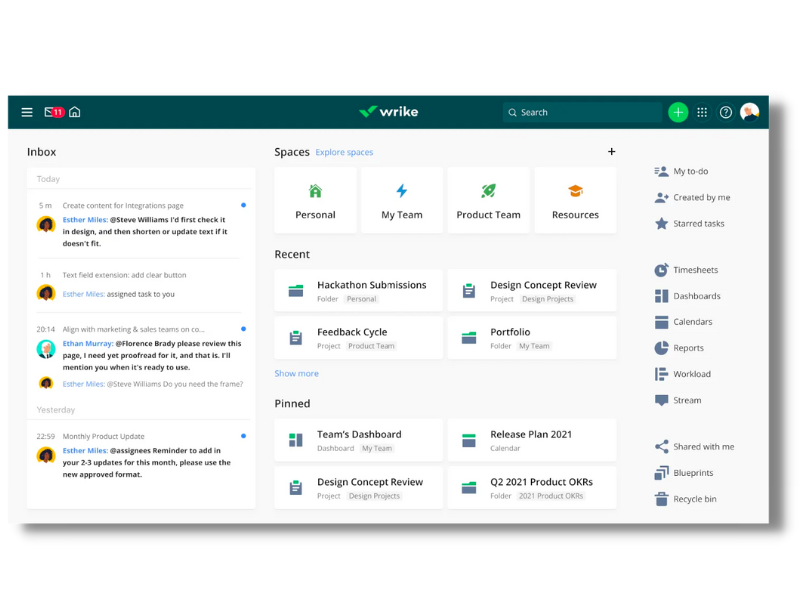The image size is (800, 600).
Task: Click Esther Miles' Do you need the frame message
Action: [x=153, y=384]
